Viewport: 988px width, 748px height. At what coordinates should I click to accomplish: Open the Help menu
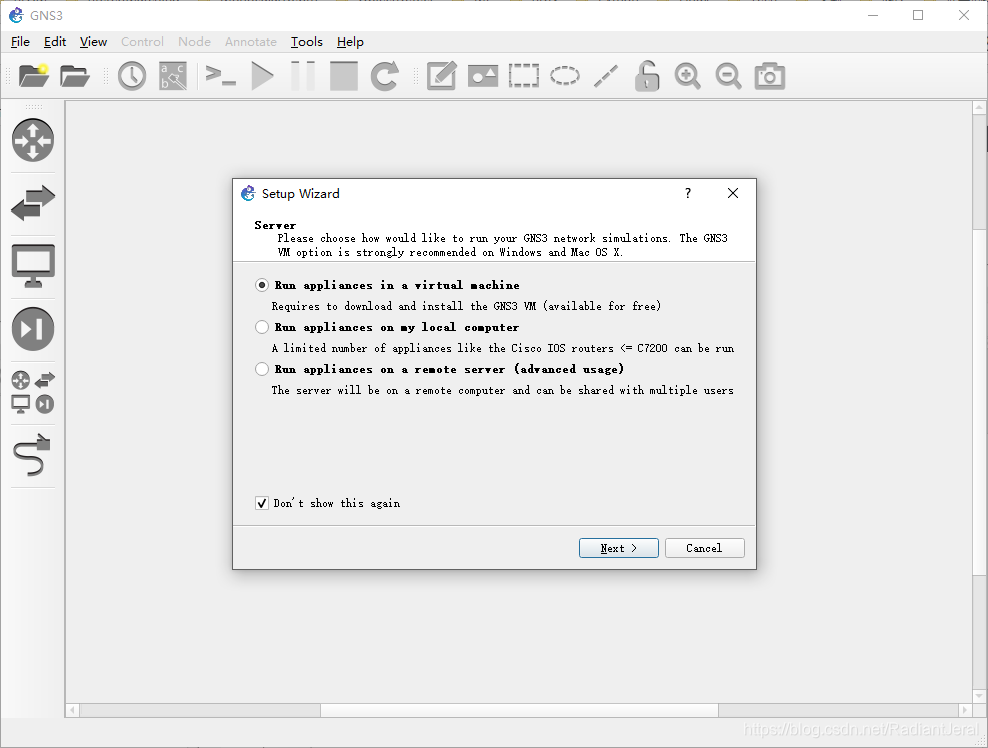pyautogui.click(x=350, y=42)
